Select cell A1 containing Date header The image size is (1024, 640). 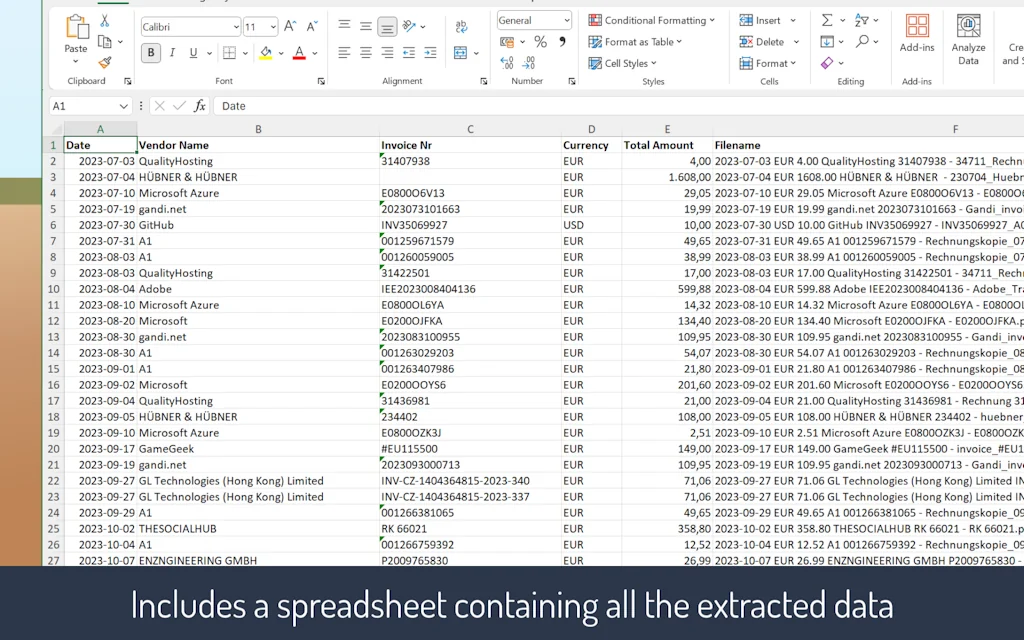click(100, 144)
